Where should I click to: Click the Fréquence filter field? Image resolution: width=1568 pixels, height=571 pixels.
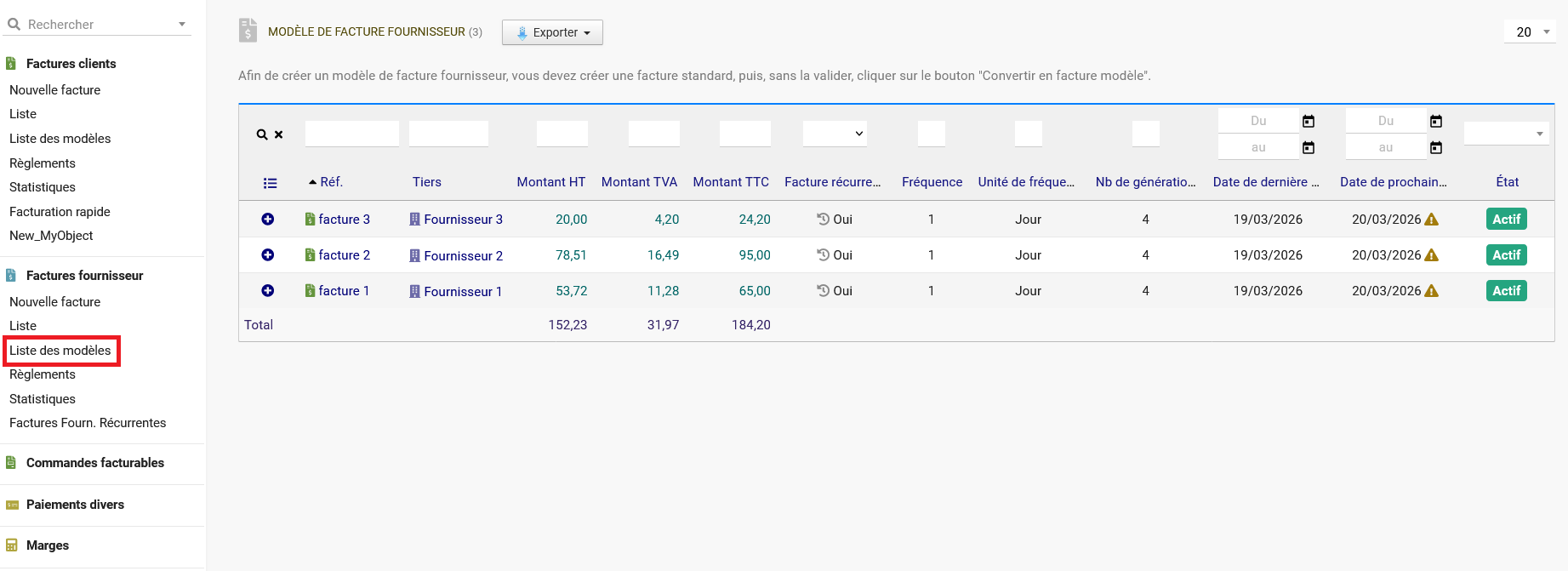(x=932, y=134)
